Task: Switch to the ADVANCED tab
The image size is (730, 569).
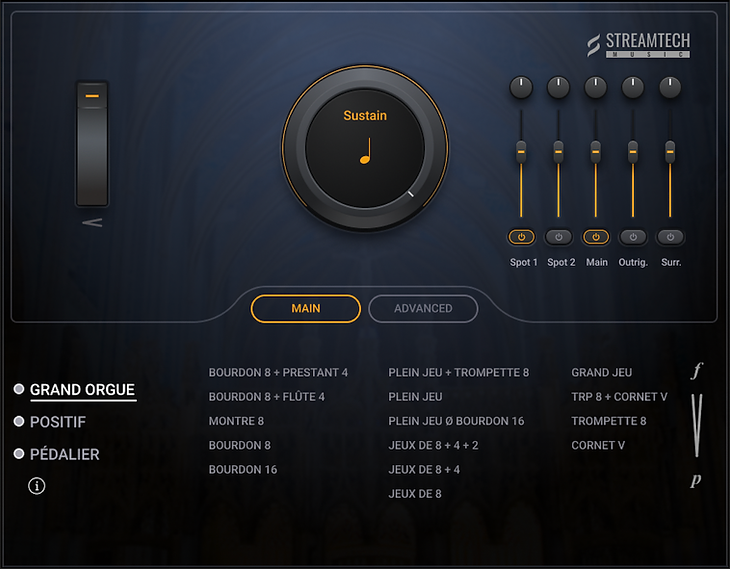Action: click(x=423, y=308)
